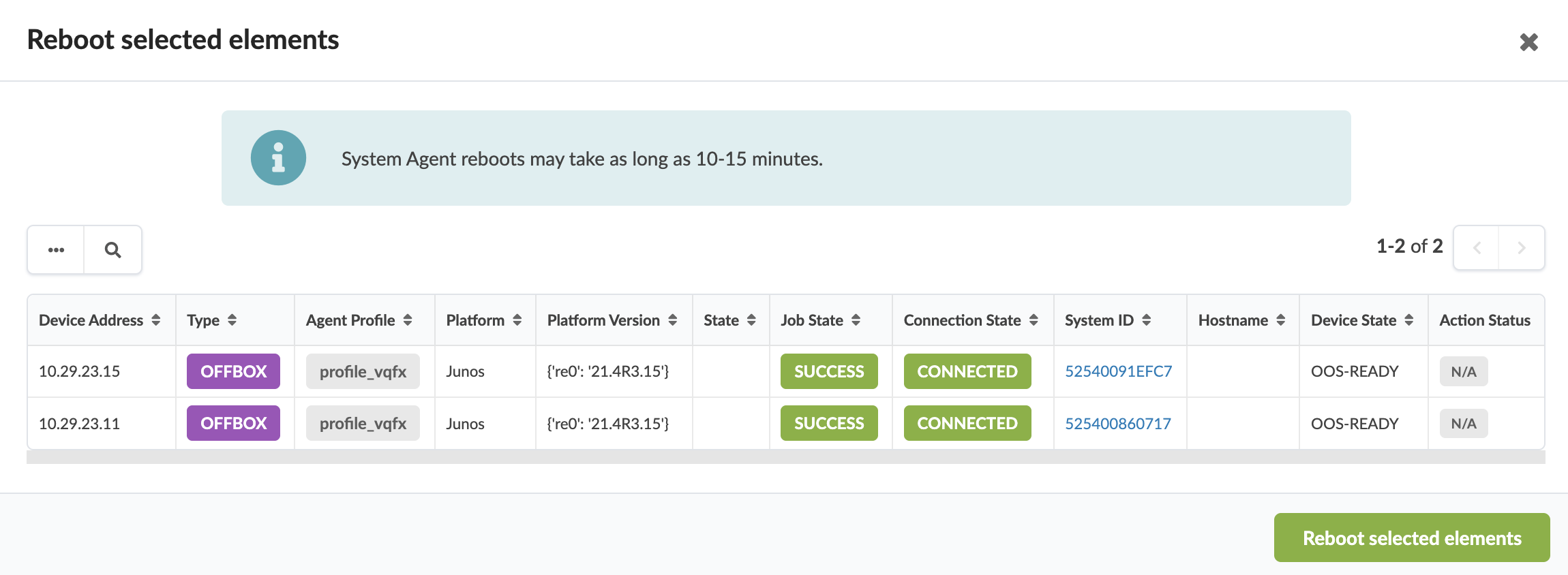
Task: Open System ID 525400860717 link
Action: (x=1117, y=424)
